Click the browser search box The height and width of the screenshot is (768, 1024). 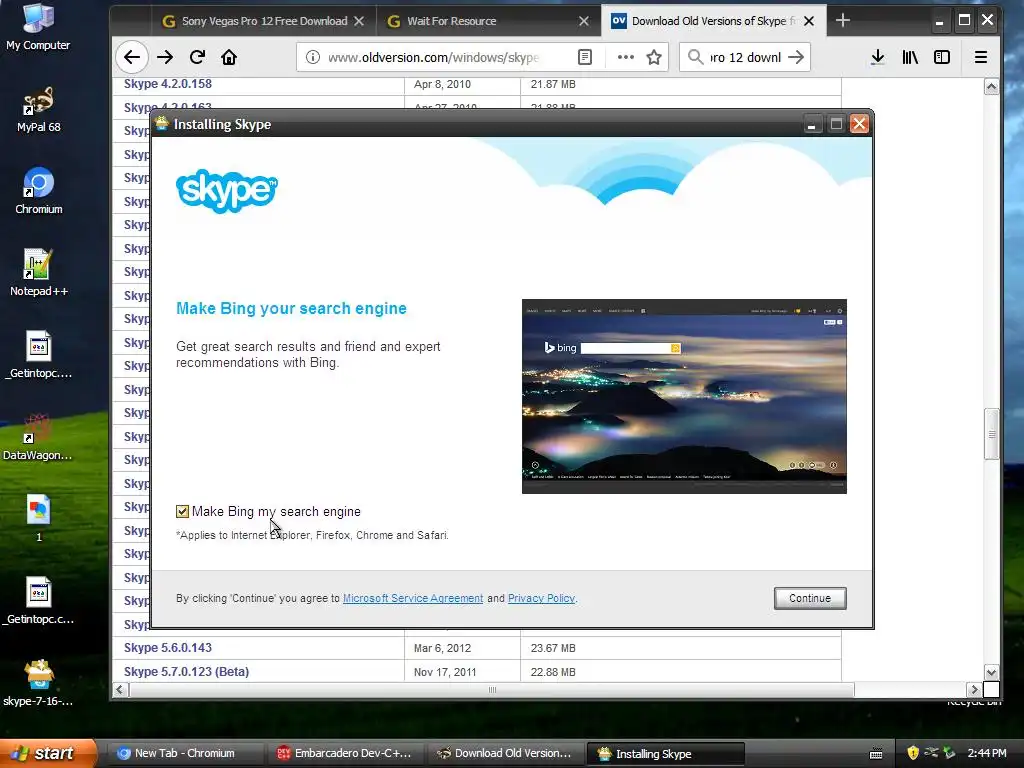pos(744,57)
